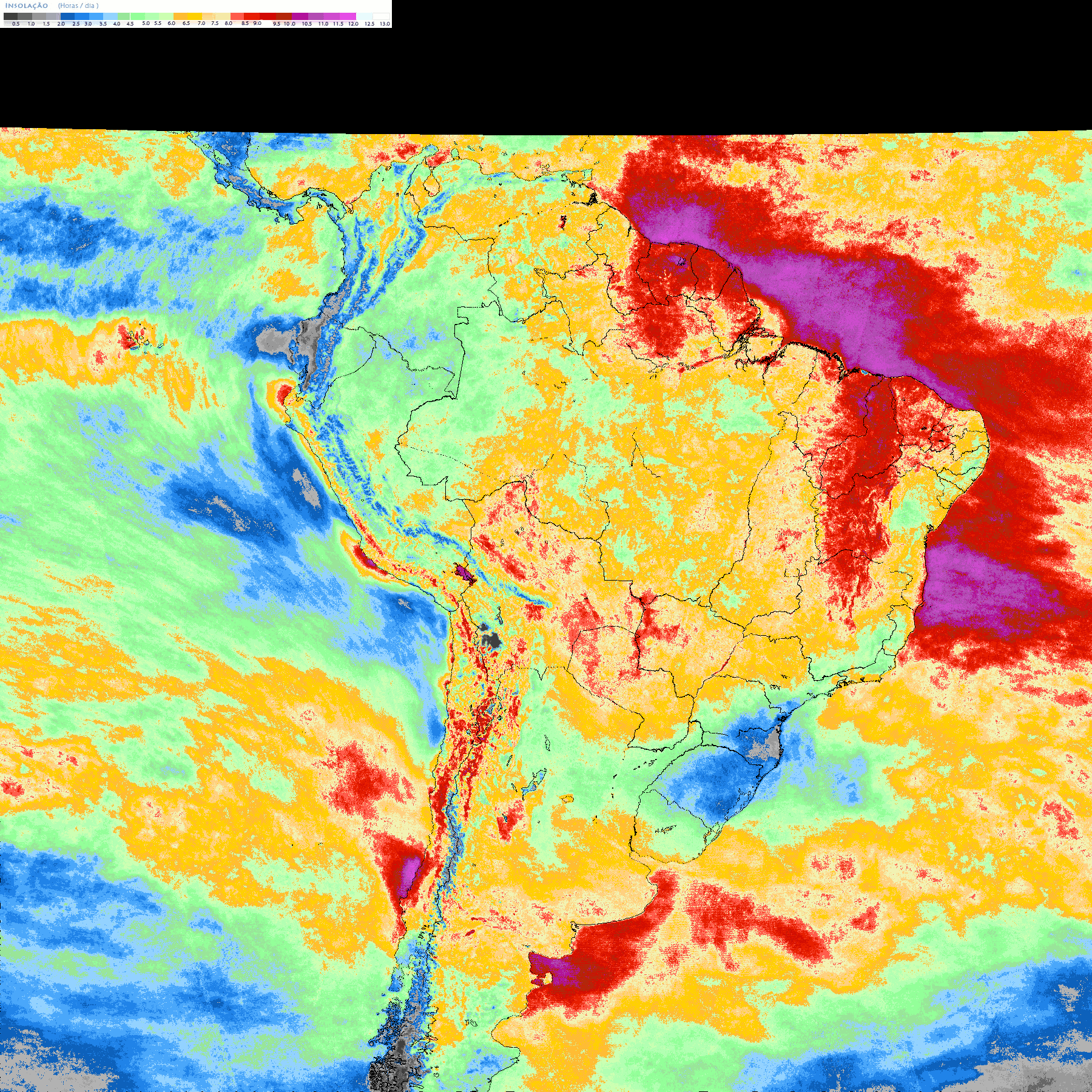
Task: Click the "11.5" legend value
Action: (x=338, y=24)
